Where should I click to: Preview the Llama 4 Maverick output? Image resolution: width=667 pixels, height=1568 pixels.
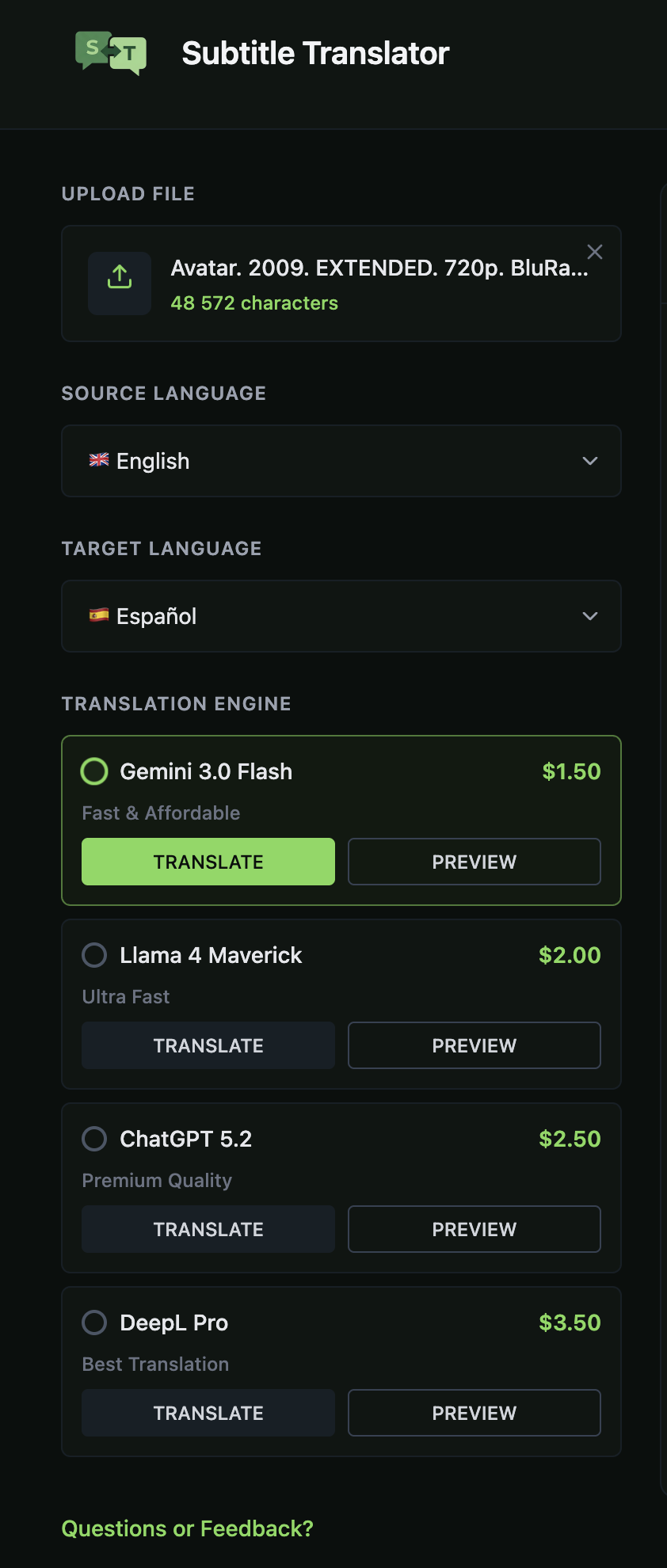[x=474, y=1045]
